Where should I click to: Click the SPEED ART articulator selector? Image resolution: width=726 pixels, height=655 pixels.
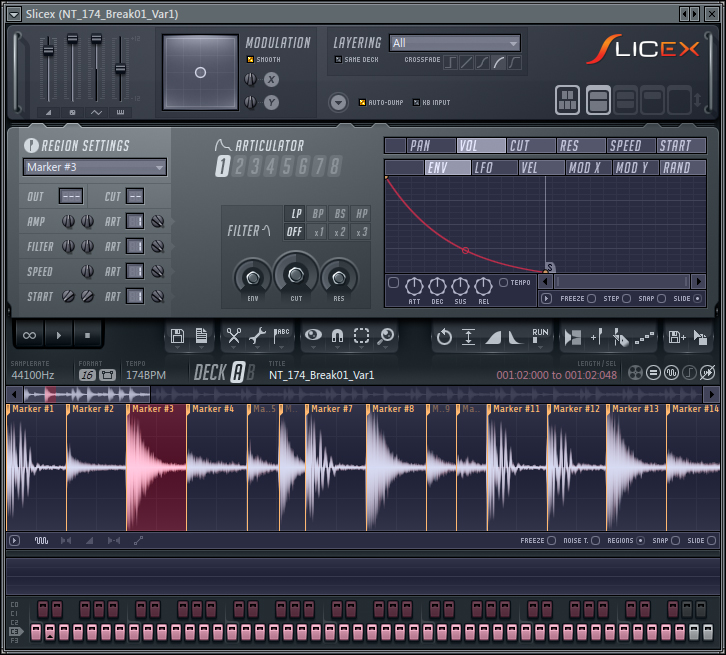[135, 271]
